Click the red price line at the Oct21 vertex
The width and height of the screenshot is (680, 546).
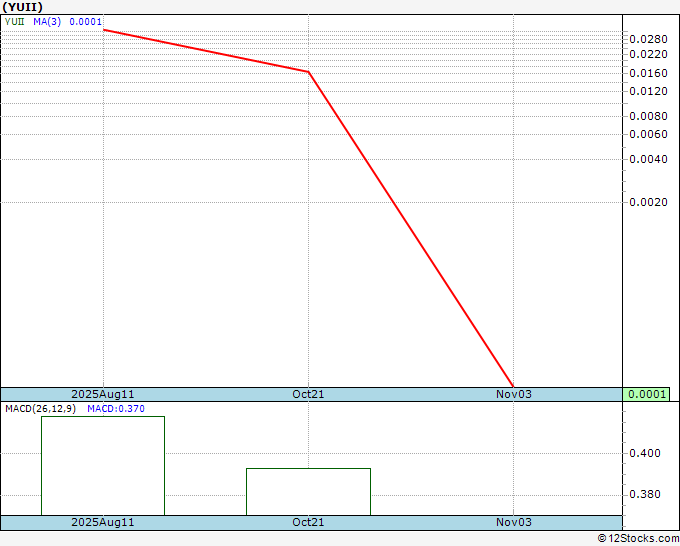308,72
